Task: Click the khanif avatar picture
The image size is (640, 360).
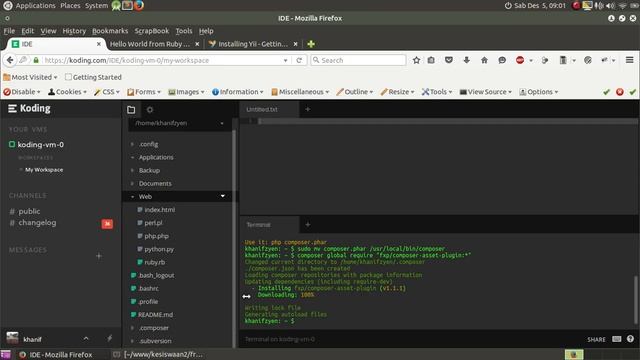Action: tap(12, 338)
